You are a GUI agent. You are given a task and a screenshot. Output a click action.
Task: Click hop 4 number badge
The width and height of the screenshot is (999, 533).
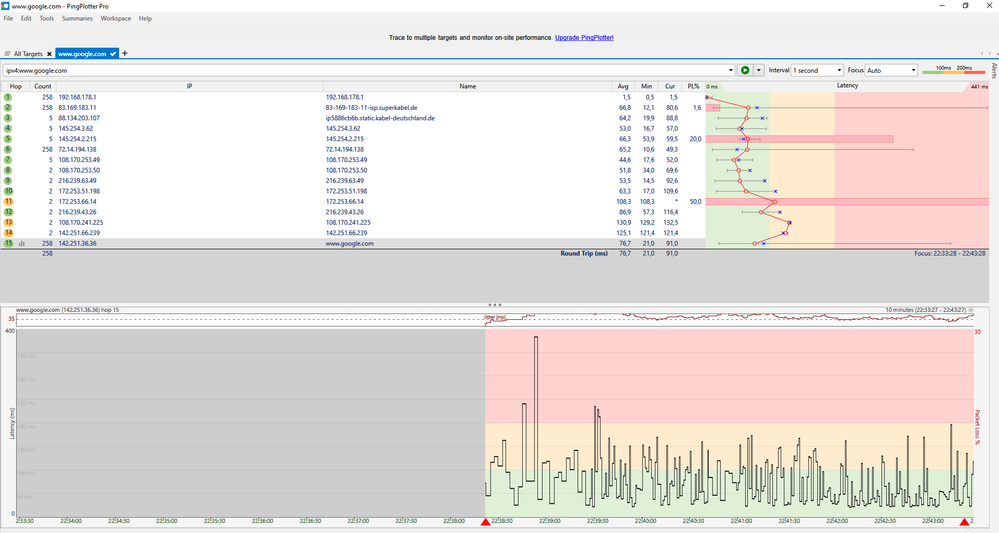tap(8, 129)
